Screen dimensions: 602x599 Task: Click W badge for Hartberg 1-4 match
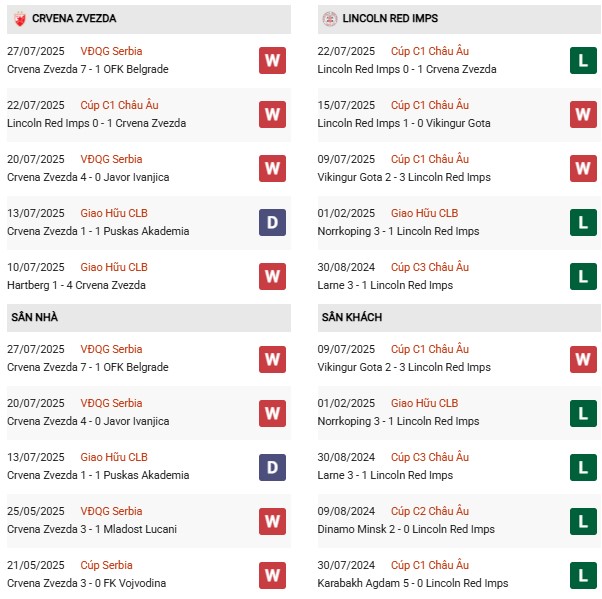[272, 276]
